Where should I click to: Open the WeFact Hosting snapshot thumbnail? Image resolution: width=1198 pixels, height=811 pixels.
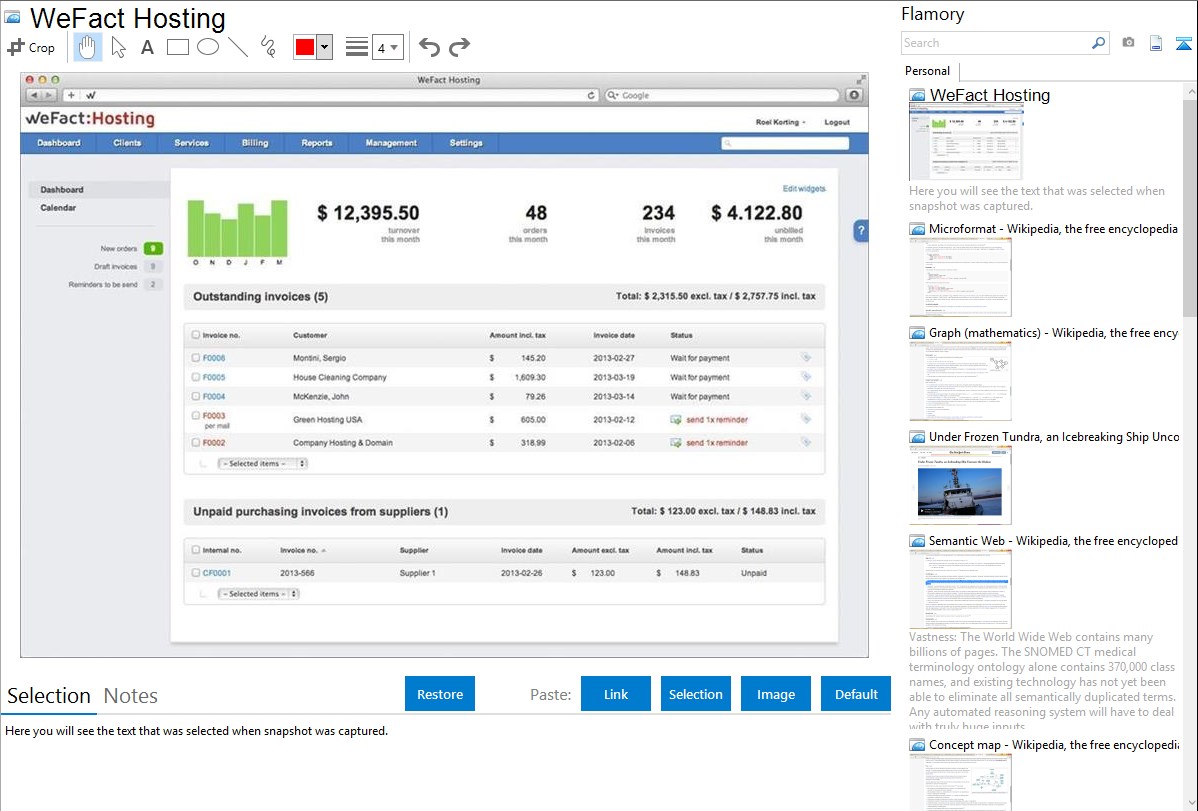pos(966,143)
